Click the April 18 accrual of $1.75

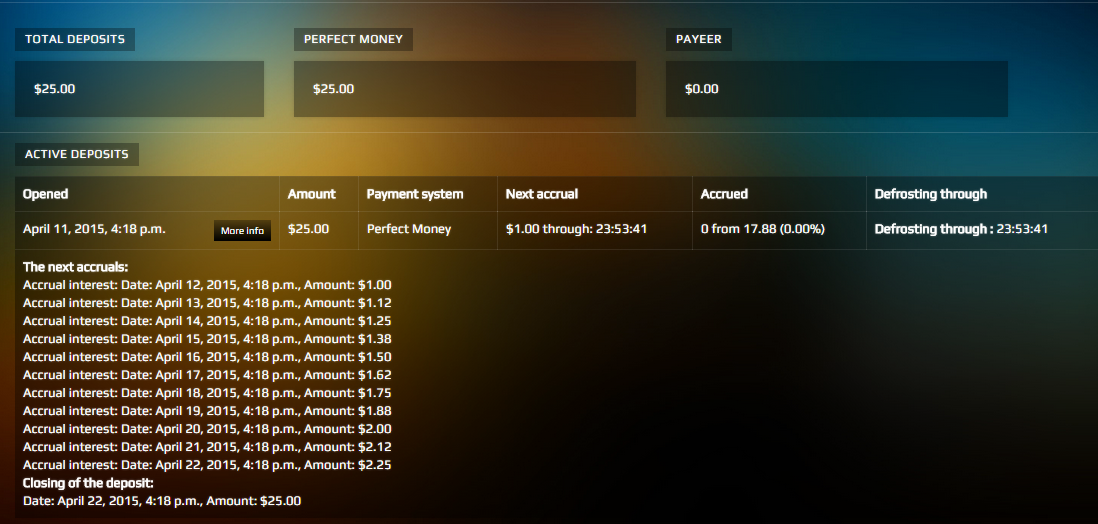[207, 393]
